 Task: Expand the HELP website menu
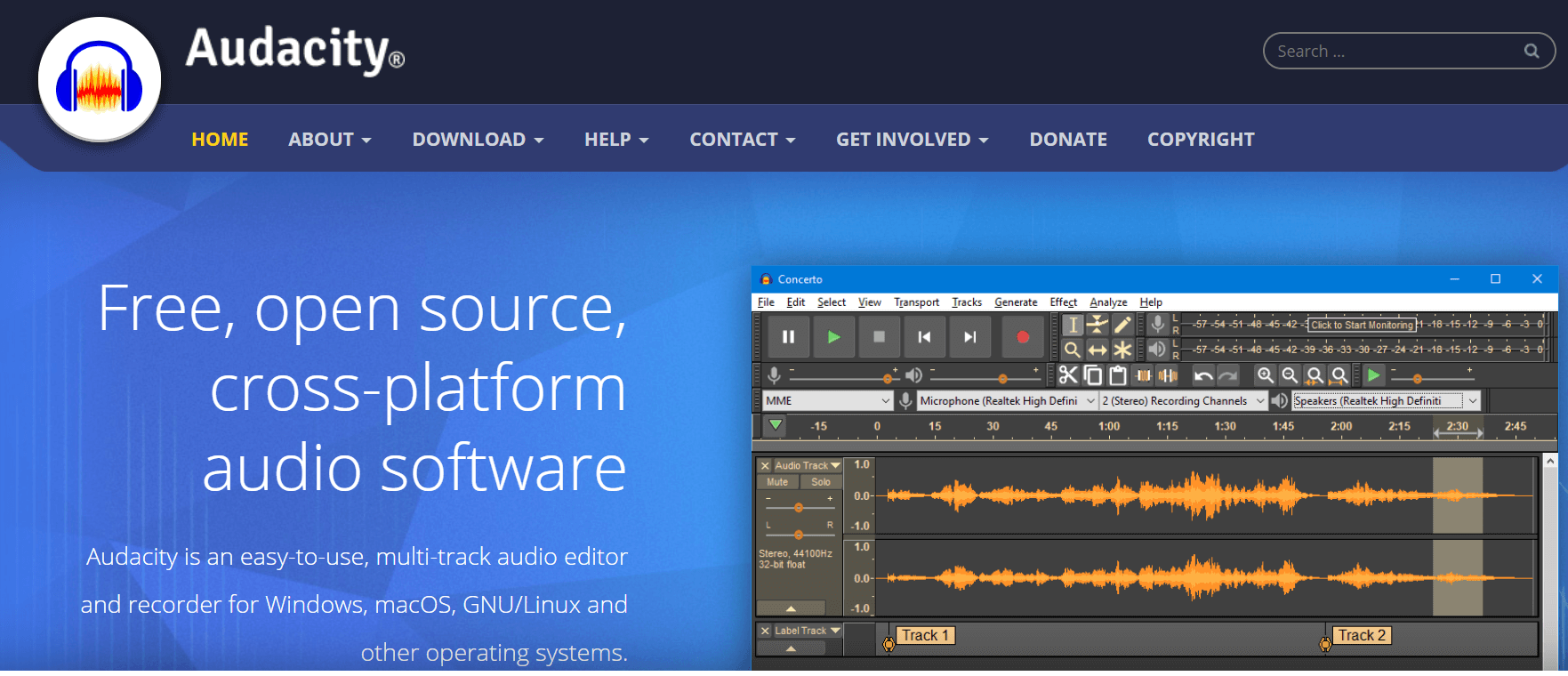click(x=617, y=140)
